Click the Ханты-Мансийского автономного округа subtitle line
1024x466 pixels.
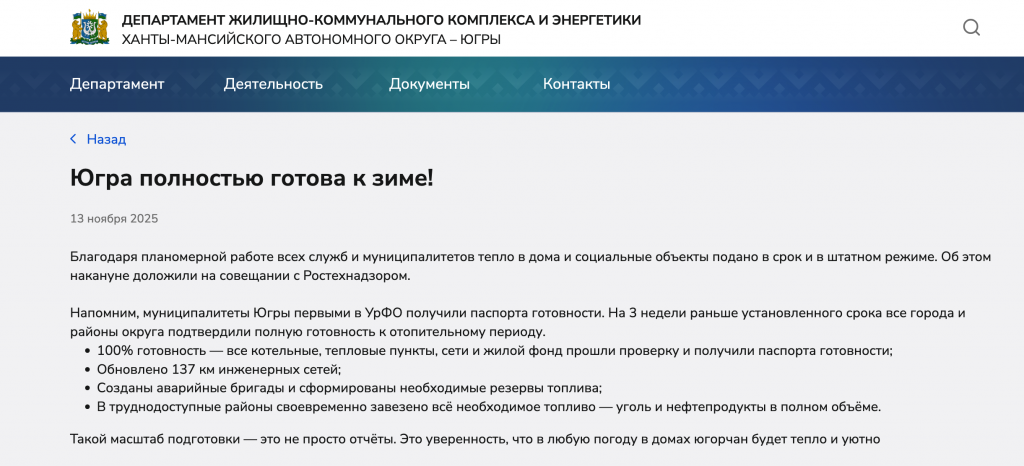[x=311, y=39]
